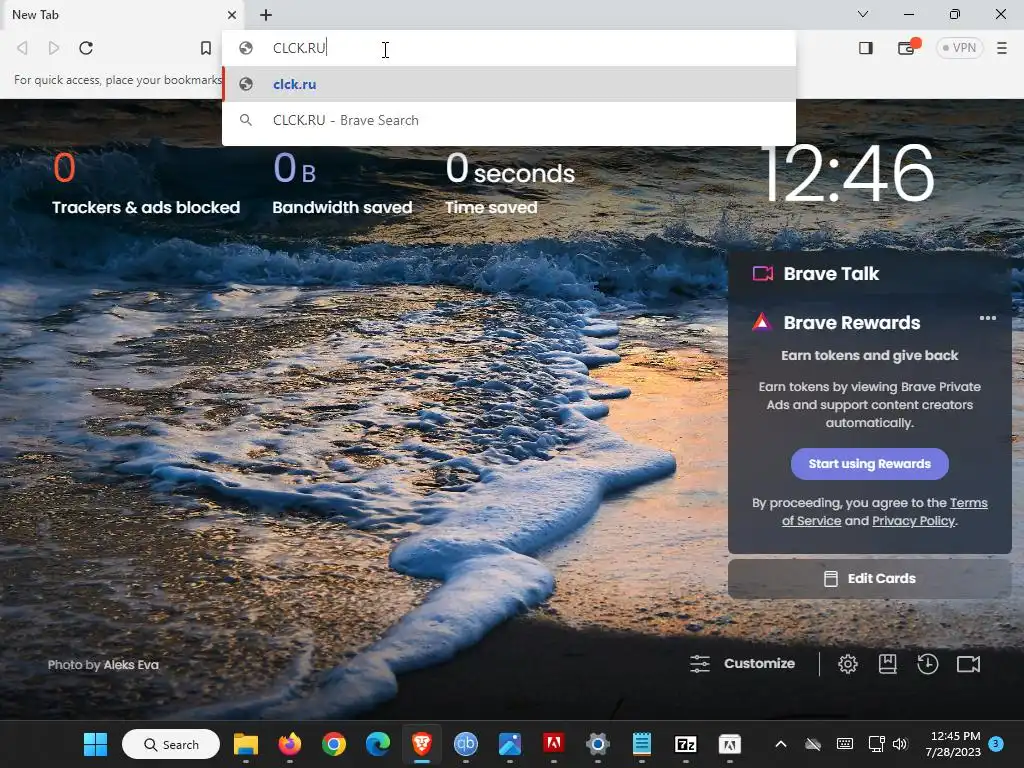Image resolution: width=1024 pixels, height=768 pixels.
Task: Open photographer Aleks Eva credit link
Action: [x=131, y=665]
